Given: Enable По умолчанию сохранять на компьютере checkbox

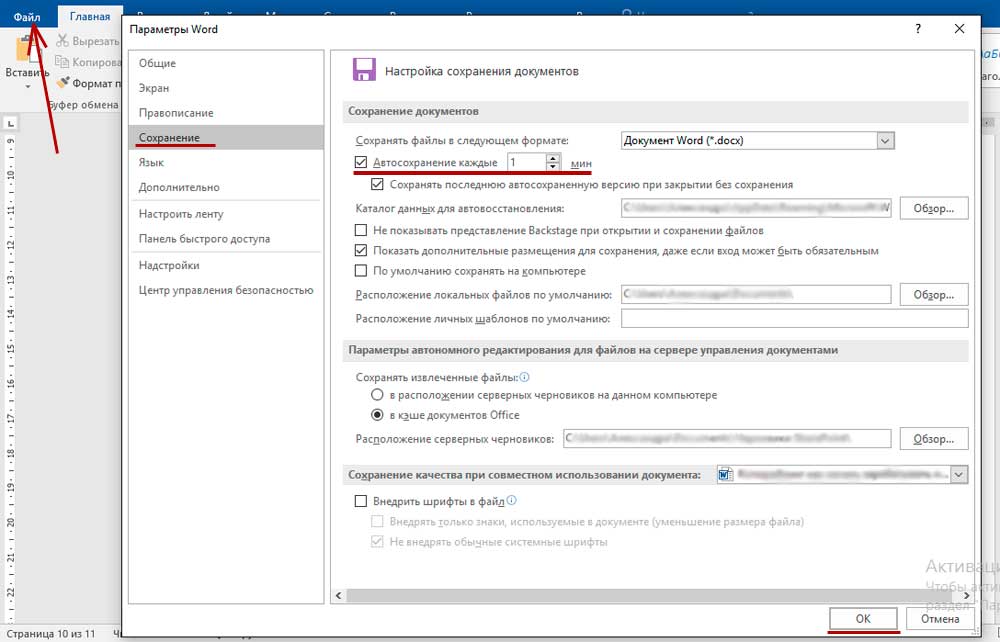Looking at the screenshot, I should coord(362,271).
